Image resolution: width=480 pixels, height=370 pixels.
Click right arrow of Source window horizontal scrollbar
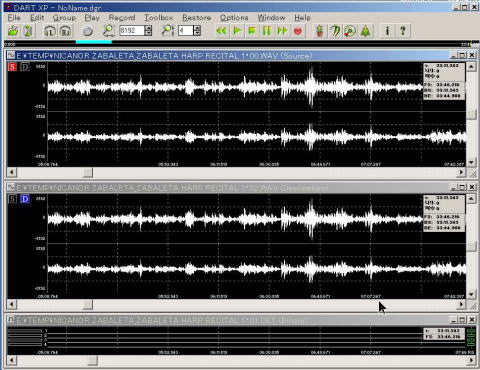coord(461,172)
